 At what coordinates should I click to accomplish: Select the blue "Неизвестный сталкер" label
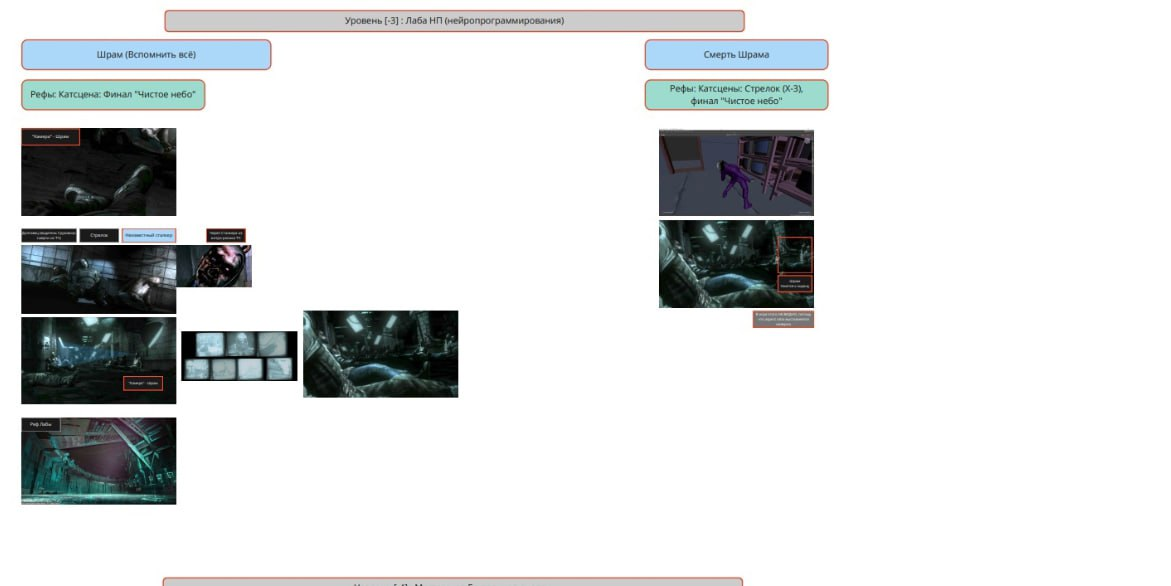click(149, 235)
